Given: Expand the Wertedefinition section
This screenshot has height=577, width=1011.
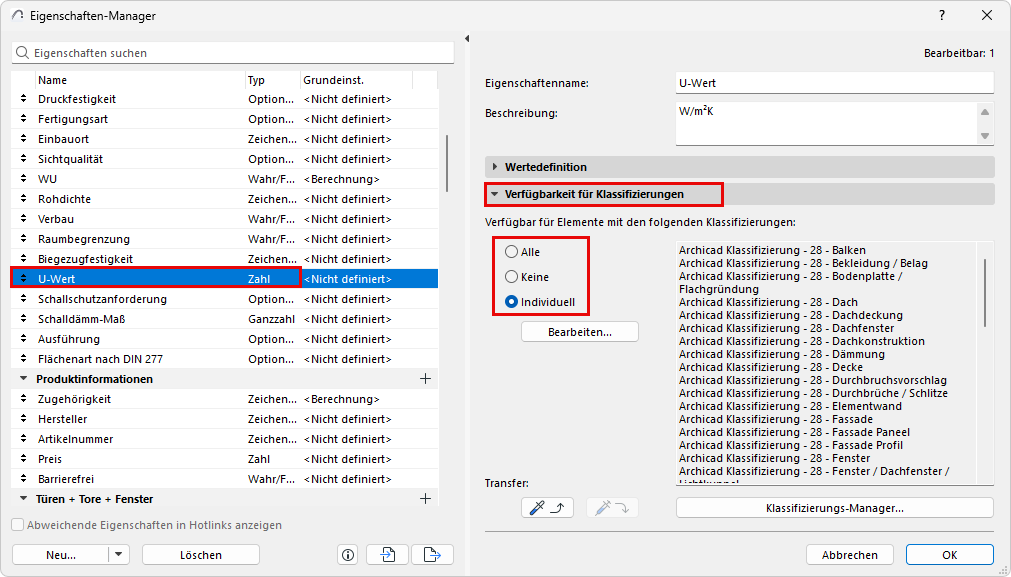Looking at the screenshot, I should [495, 167].
